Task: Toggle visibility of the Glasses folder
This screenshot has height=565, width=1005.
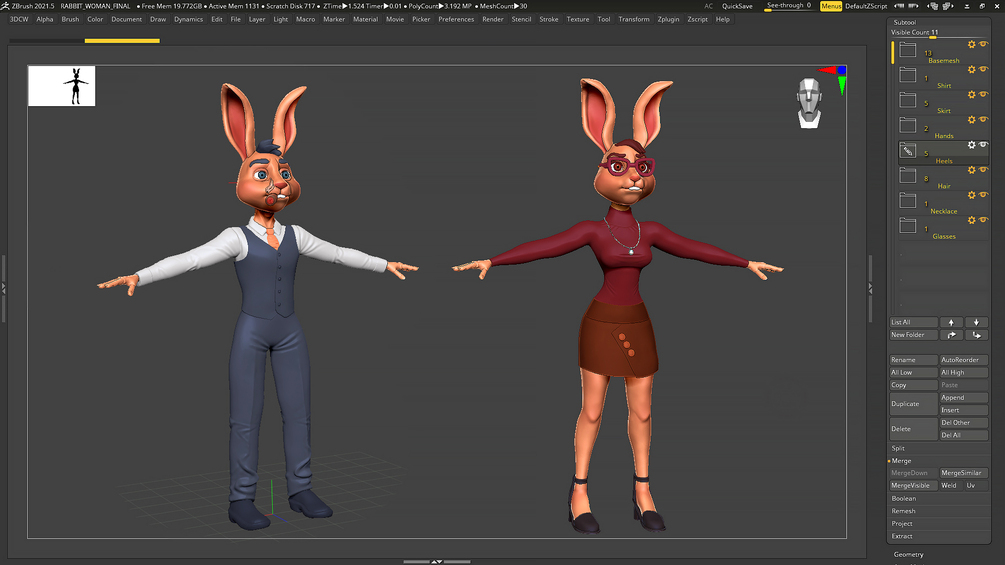Action: (x=983, y=220)
